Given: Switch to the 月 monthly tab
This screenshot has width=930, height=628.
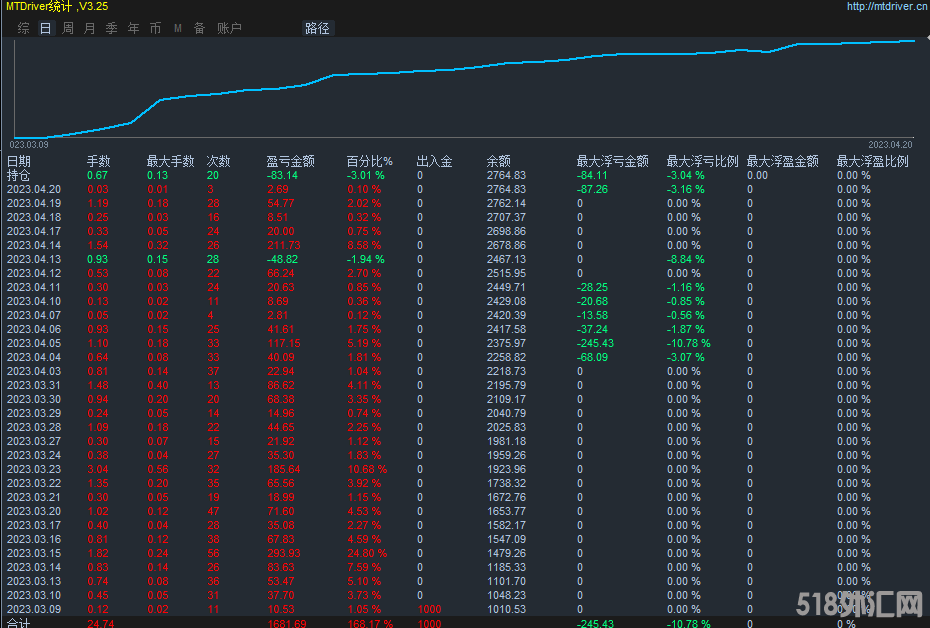Looking at the screenshot, I should [90, 29].
